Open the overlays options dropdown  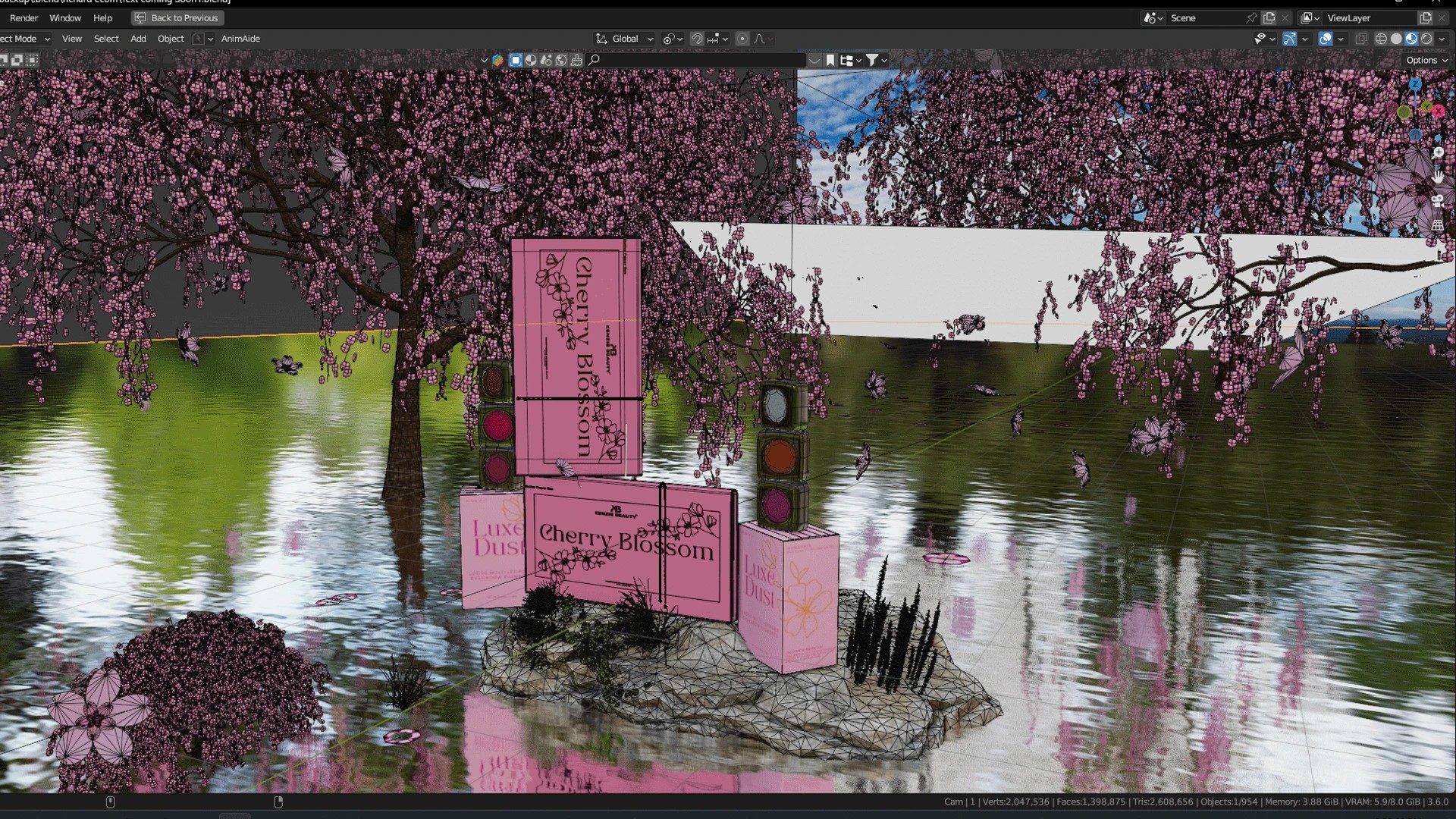point(1341,39)
